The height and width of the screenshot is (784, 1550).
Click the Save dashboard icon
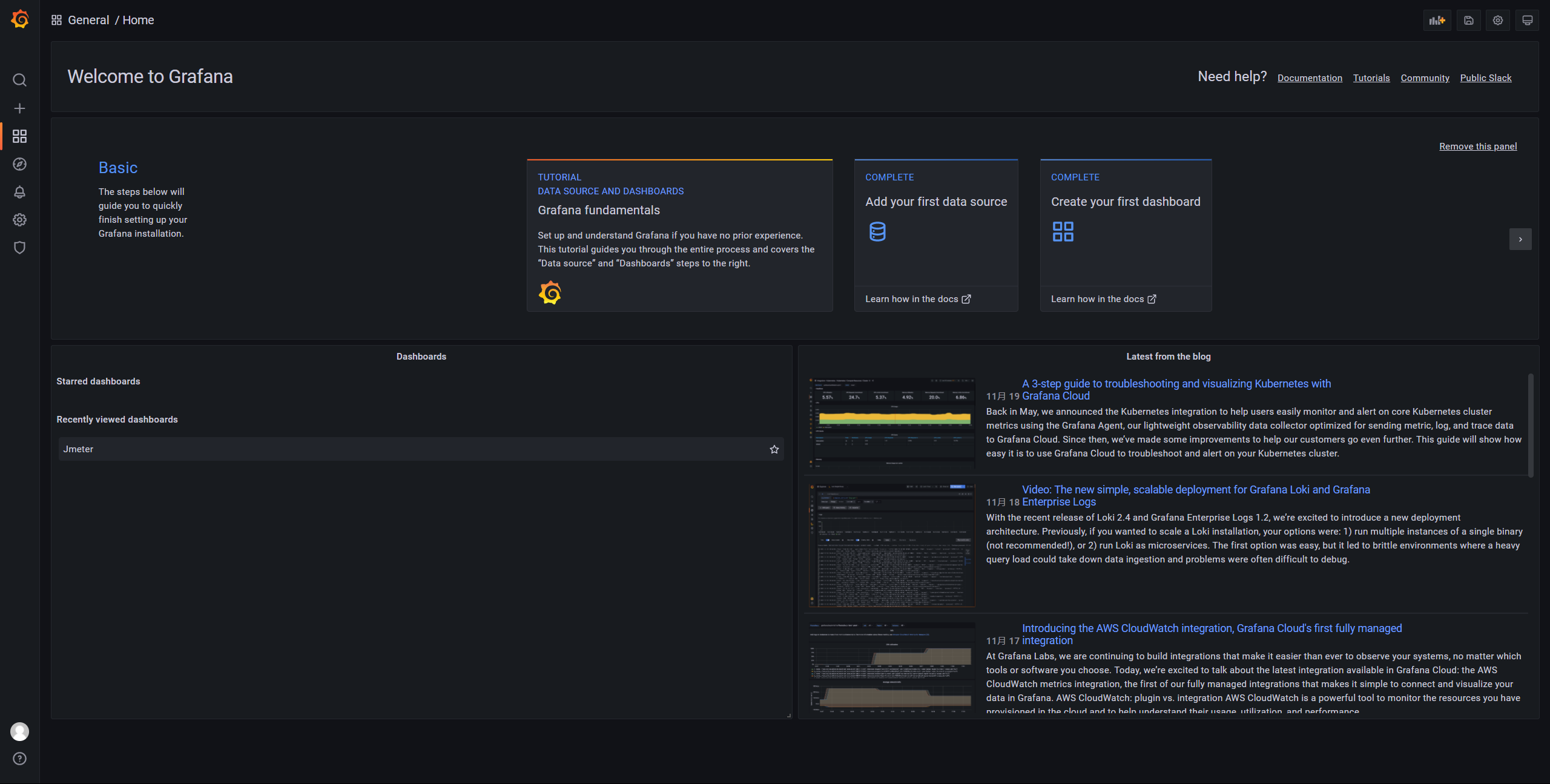(x=1468, y=21)
